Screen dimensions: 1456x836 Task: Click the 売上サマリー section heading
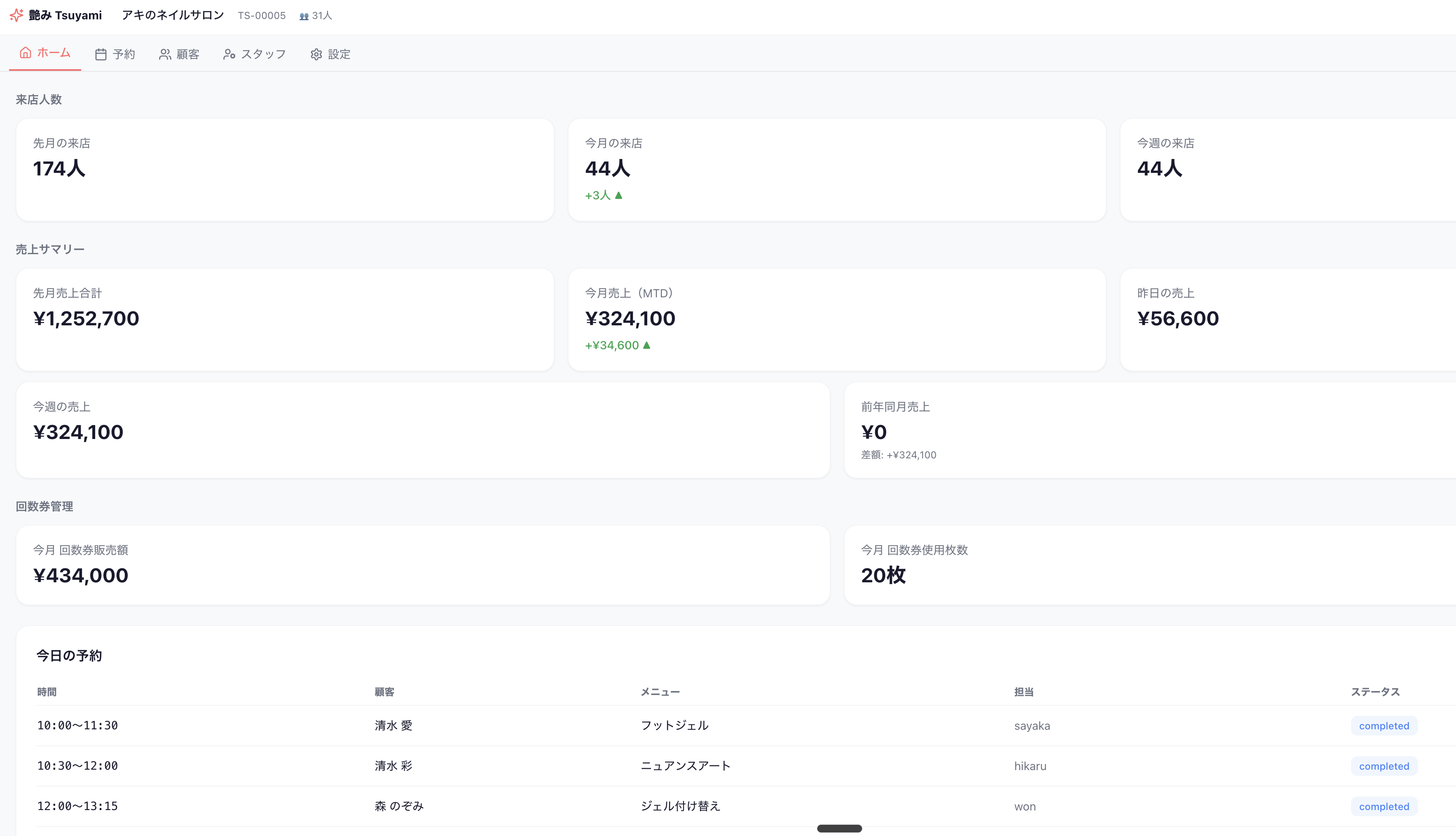click(x=51, y=249)
